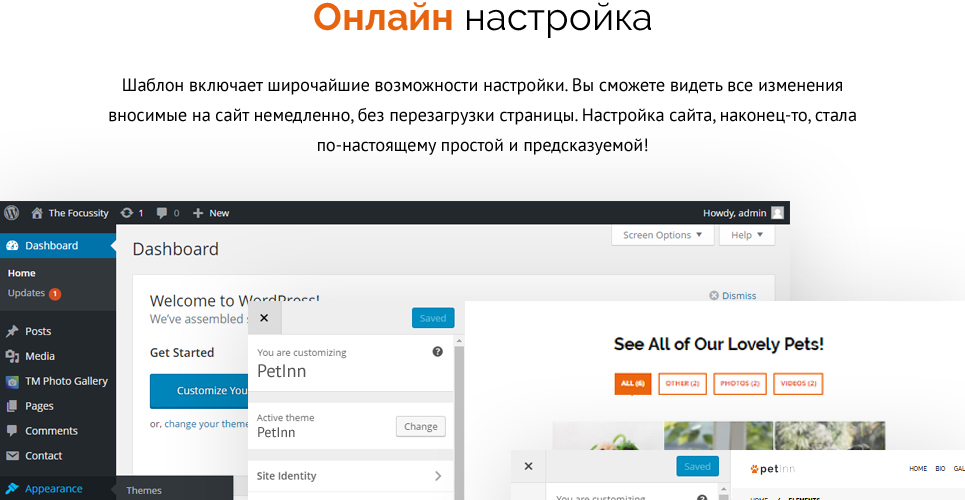This screenshot has width=965, height=500.
Task: Click the Dismiss link
Action: coord(739,296)
